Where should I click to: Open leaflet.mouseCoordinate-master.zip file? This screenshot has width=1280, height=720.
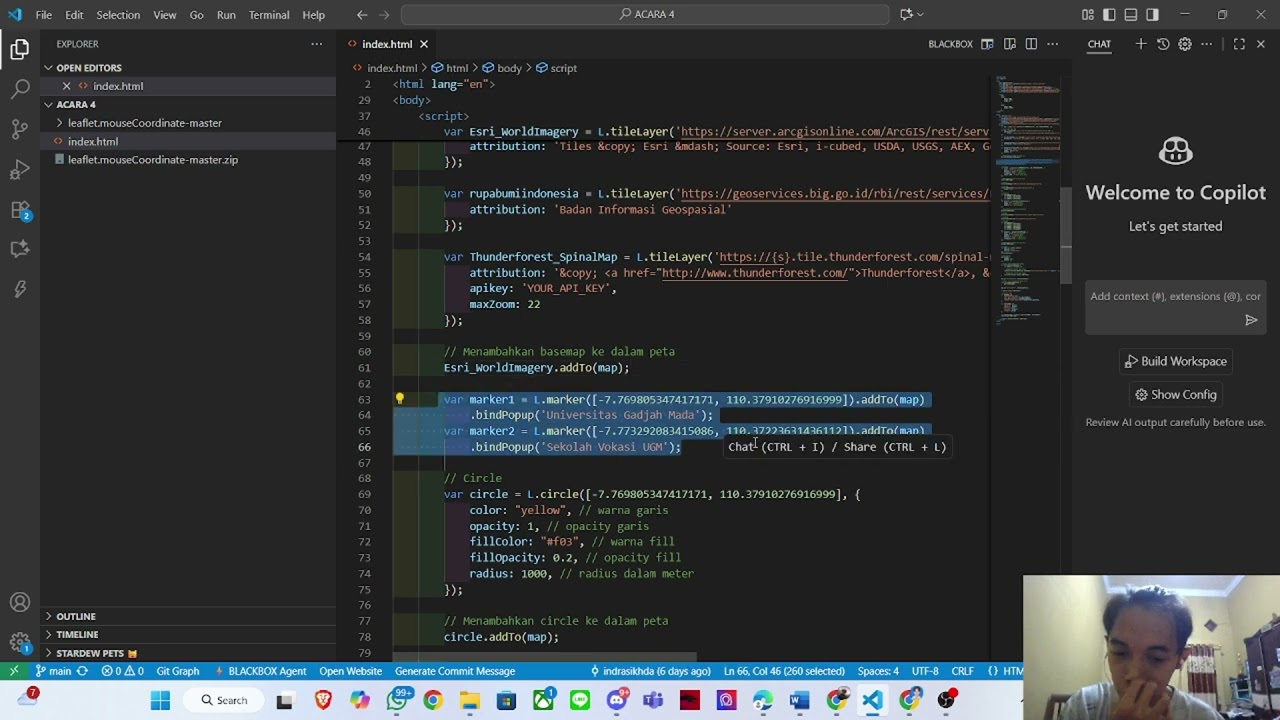click(152, 160)
